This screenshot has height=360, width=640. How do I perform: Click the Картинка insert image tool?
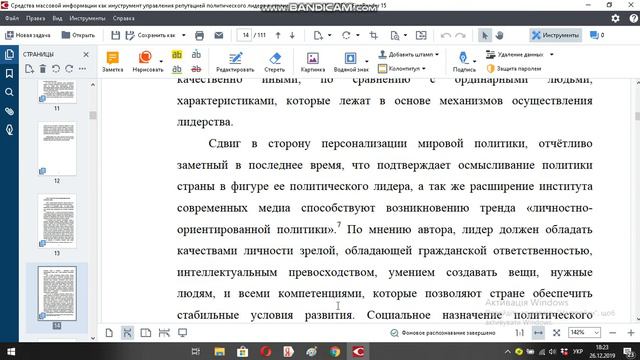click(x=313, y=62)
